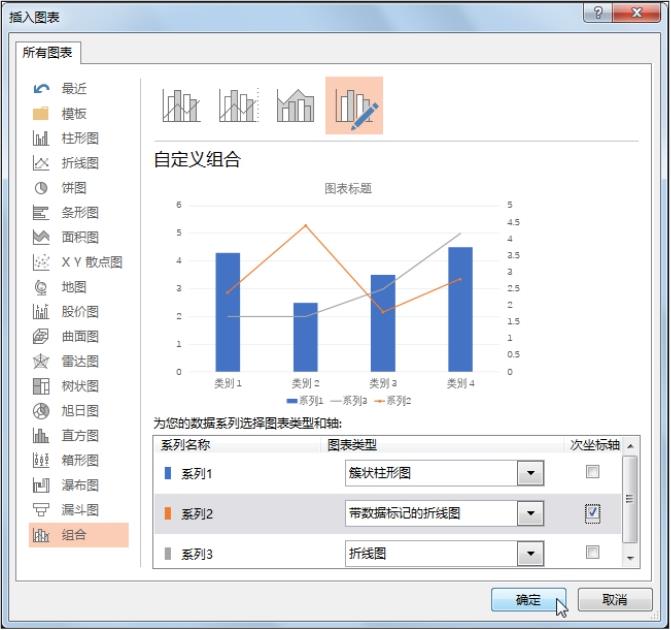Select 组合 in chart type list
Image resolution: width=671 pixels, height=630 pixels.
click(x=74, y=535)
